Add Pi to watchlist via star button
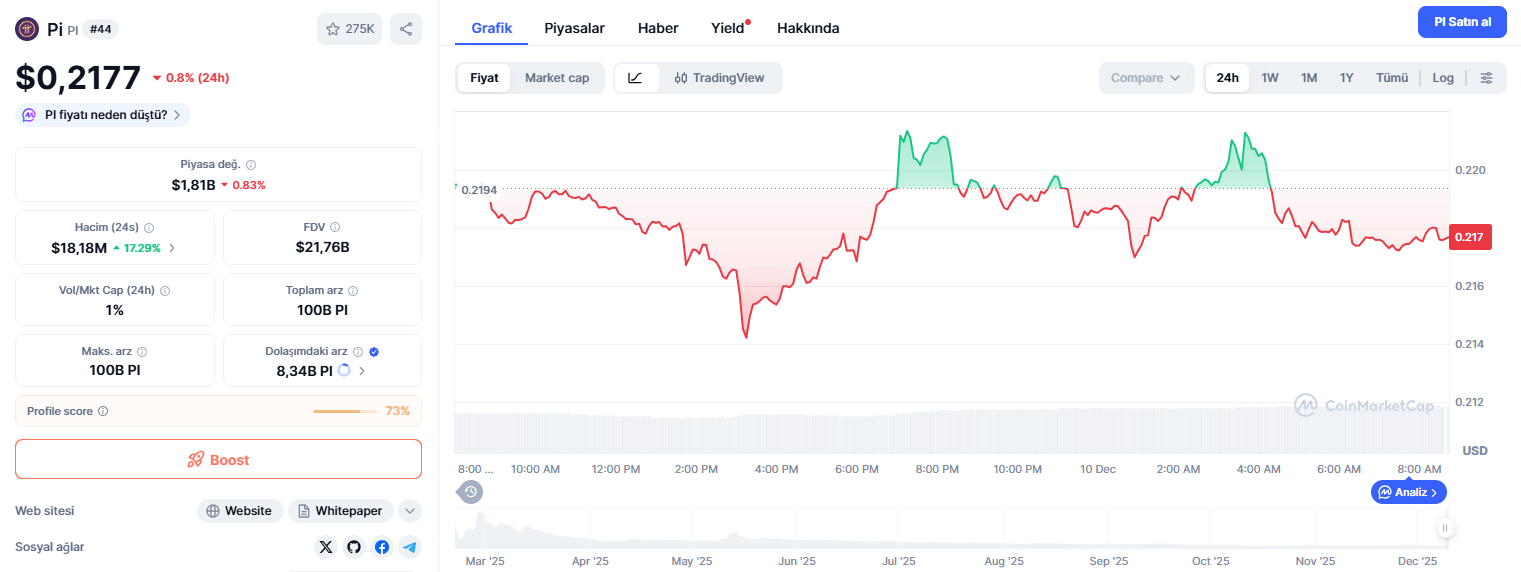Screen dimensions: 1521x572 349,29
